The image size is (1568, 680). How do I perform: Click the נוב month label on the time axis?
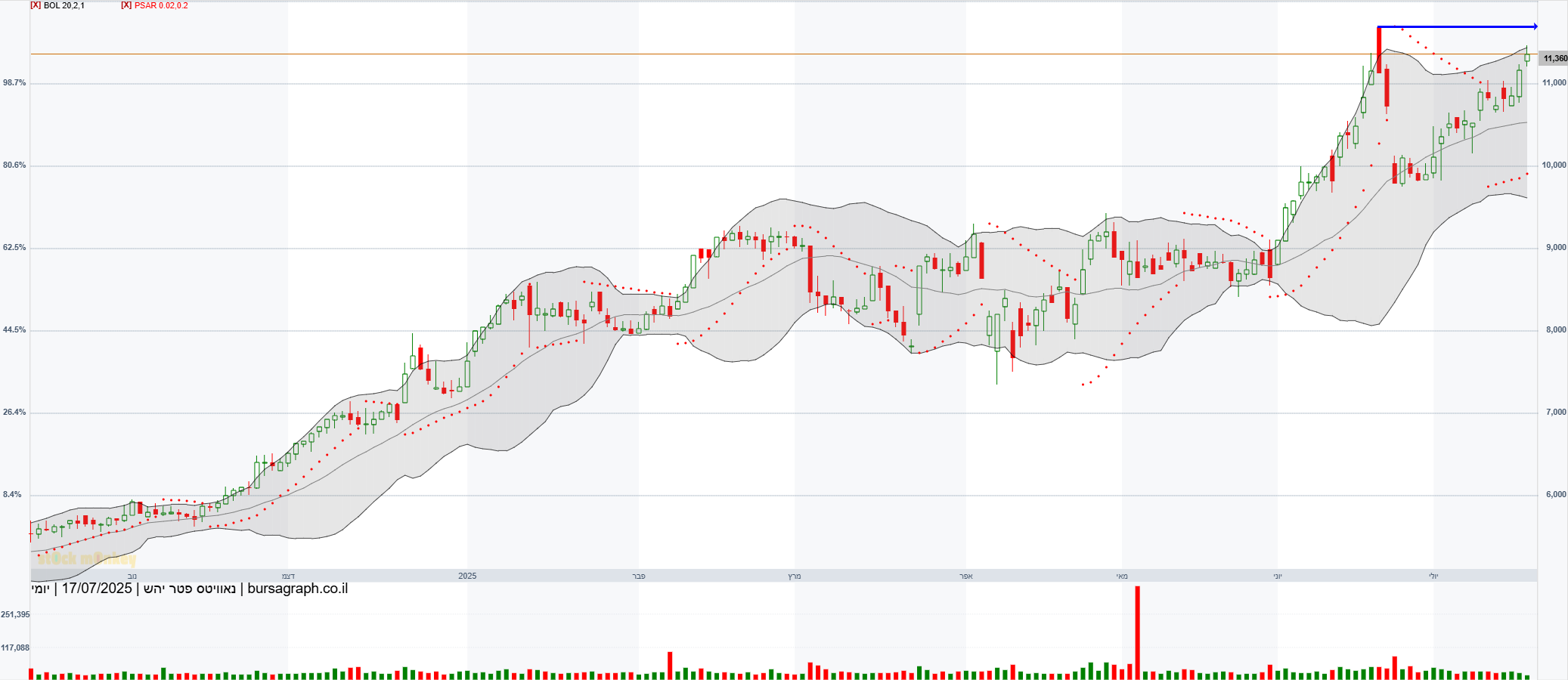pyautogui.click(x=132, y=576)
